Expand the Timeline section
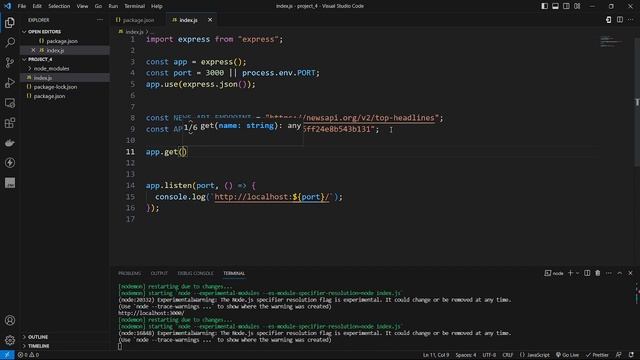Screen dimensions: 640x360 pos(39,346)
